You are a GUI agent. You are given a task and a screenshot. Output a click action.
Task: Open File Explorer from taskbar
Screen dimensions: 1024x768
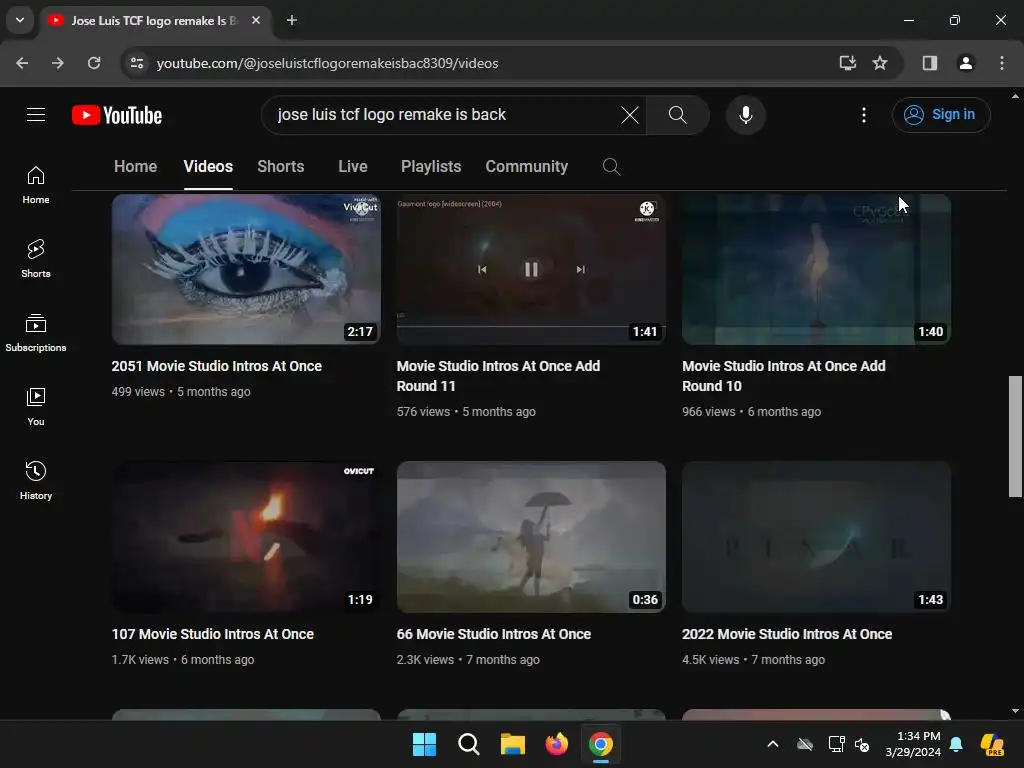pos(513,744)
